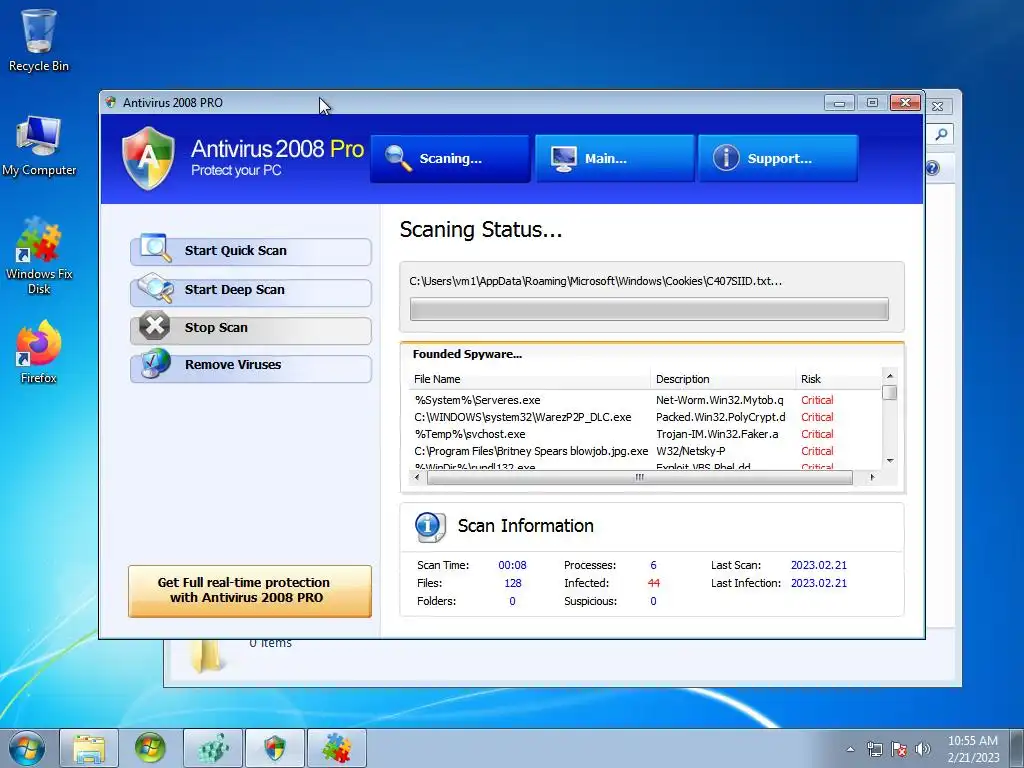1024x768 pixels.
Task: Click the scan progress bar
Action: point(649,310)
